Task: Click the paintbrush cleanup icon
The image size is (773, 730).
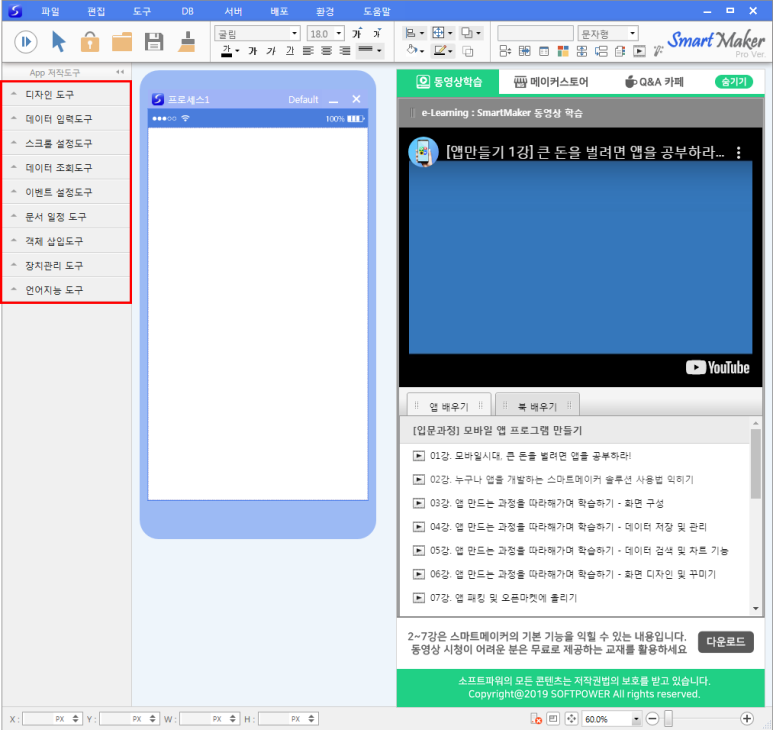Action: pyautogui.click(x=186, y=42)
